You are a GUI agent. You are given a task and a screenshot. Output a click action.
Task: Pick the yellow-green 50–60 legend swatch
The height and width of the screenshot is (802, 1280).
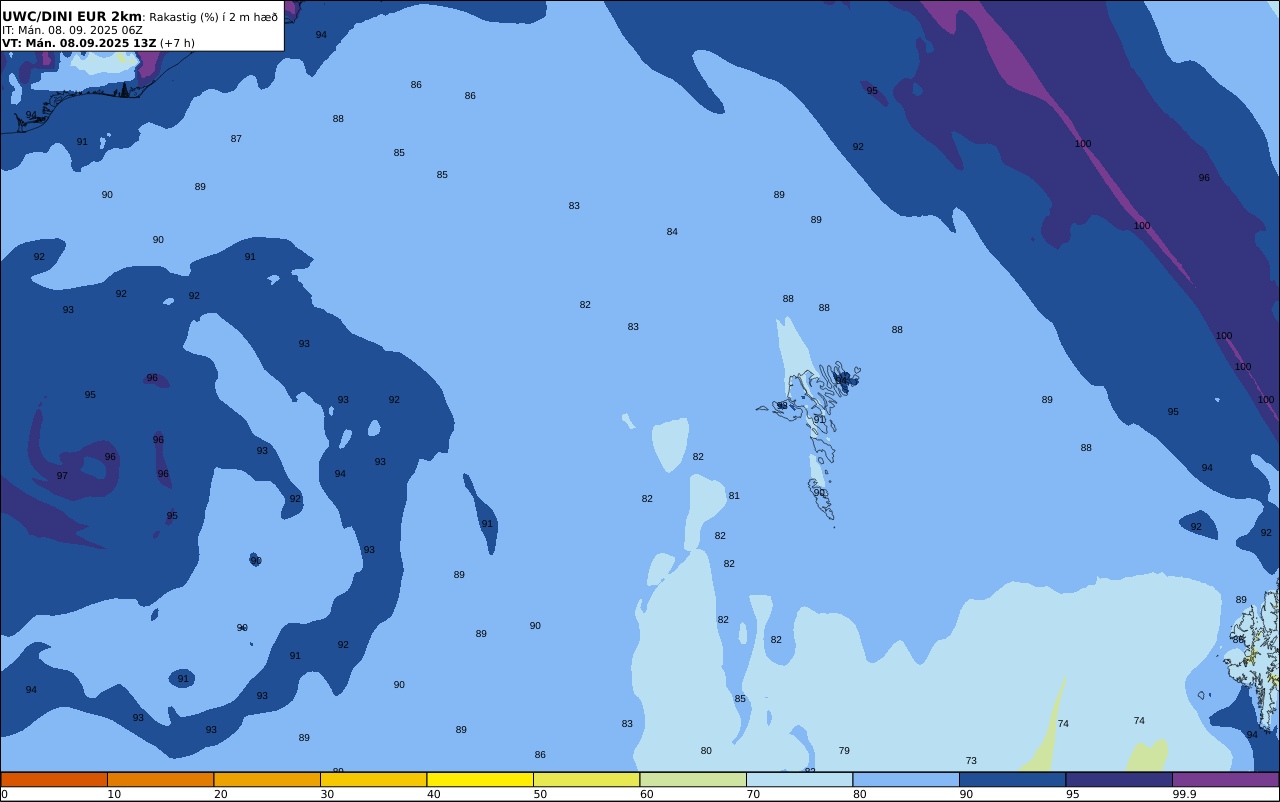tap(586, 779)
